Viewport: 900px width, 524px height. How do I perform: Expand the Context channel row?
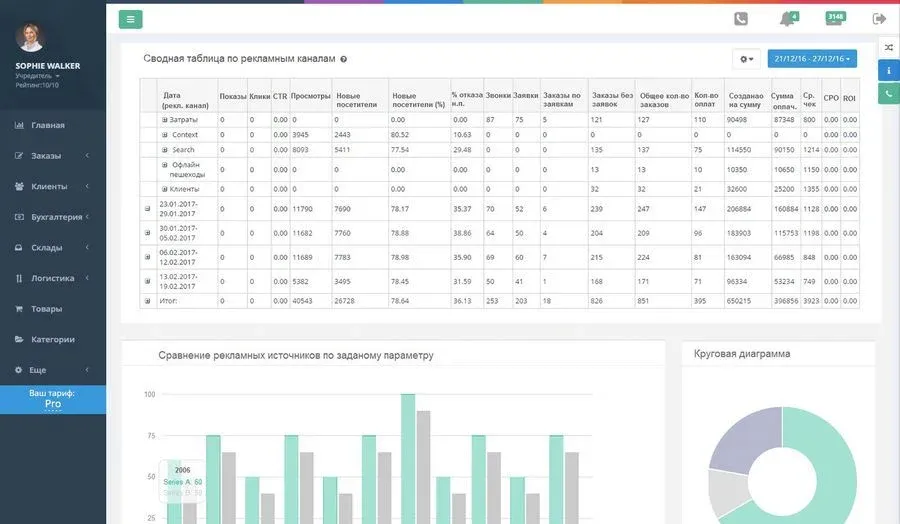click(165, 135)
